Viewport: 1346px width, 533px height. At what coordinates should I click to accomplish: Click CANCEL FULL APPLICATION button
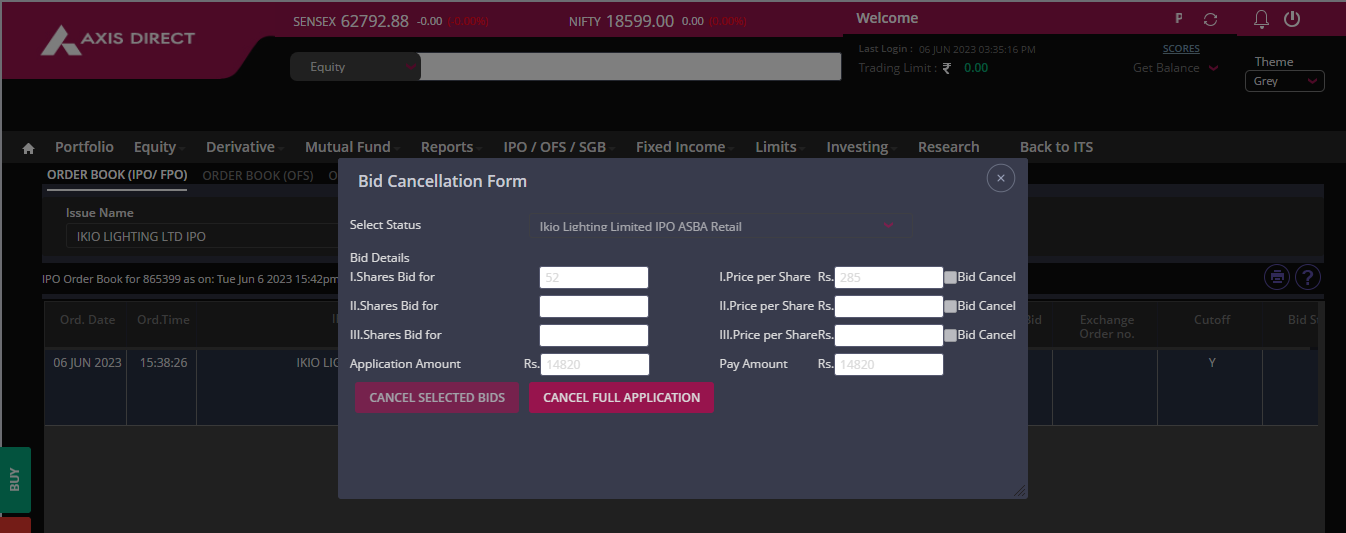[621, 398]
